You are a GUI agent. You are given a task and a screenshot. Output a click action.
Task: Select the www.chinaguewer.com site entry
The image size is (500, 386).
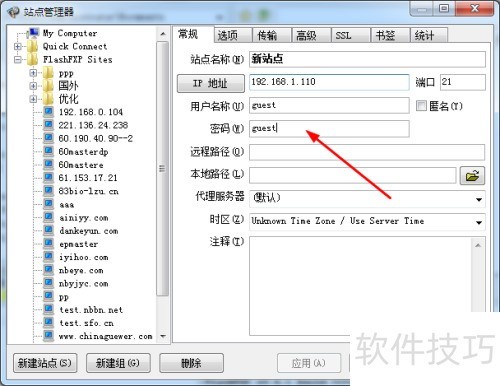[x=106, y=336]
